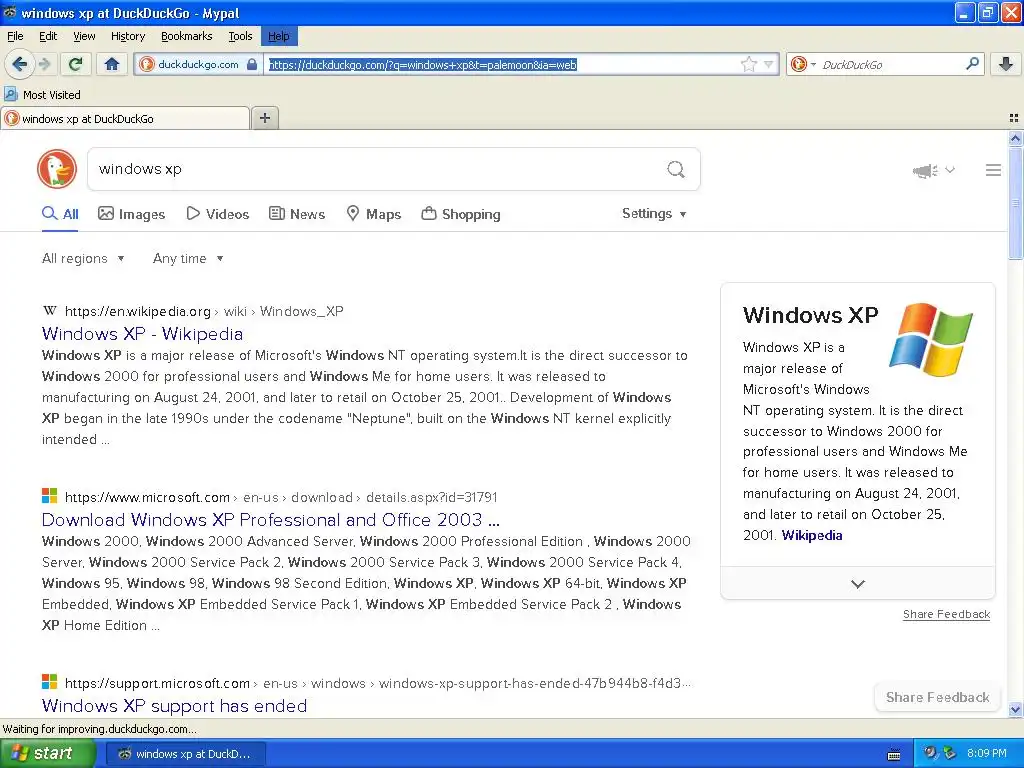Go to the Home page icon
Image resolution: width=1024 pixels, height=768 pixels.
pos(112,64)
